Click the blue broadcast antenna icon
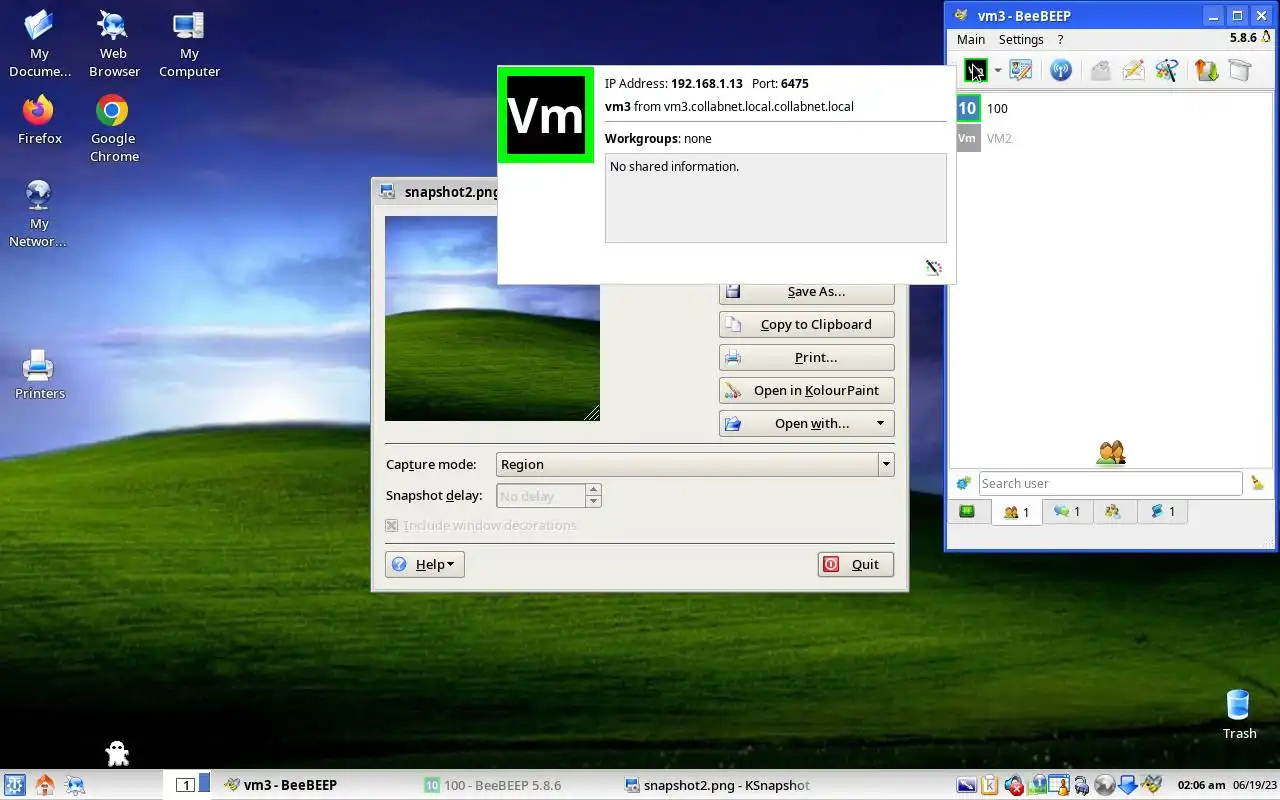The image size is (1280, 800). 1061,70
